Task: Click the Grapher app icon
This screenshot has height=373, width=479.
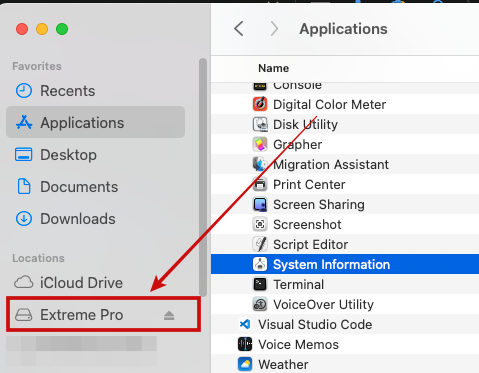Action: click(x=260, y=144)
